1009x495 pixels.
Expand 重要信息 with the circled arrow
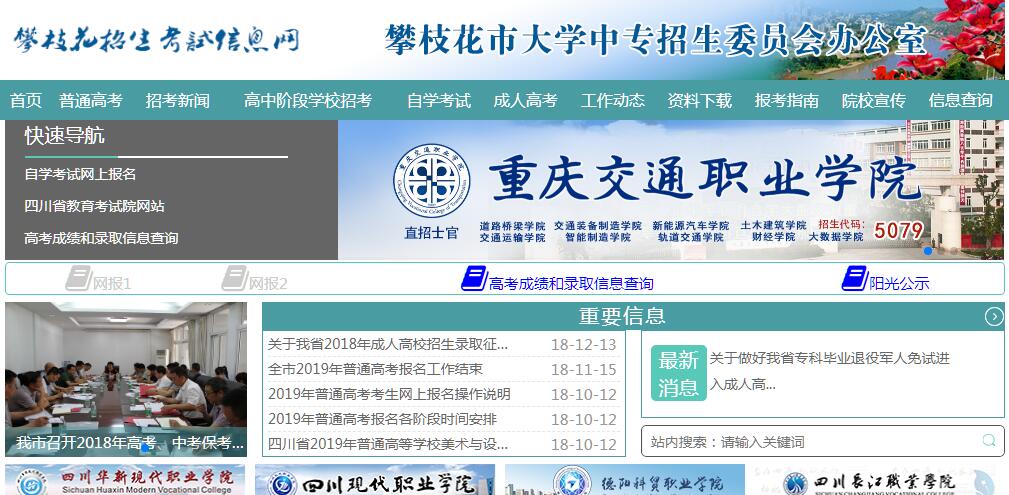993,317
